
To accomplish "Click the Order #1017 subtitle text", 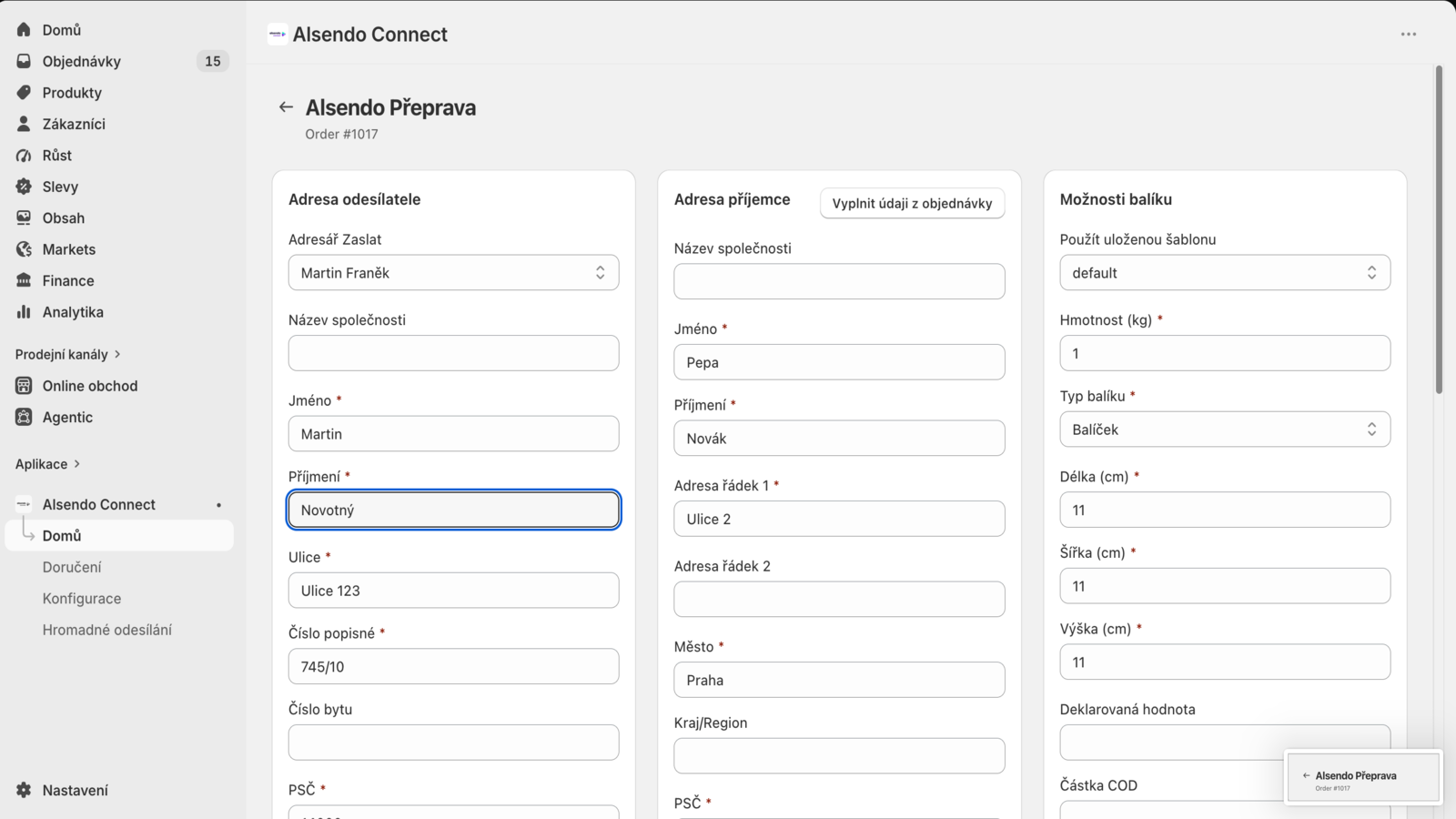I will point(341,134).
